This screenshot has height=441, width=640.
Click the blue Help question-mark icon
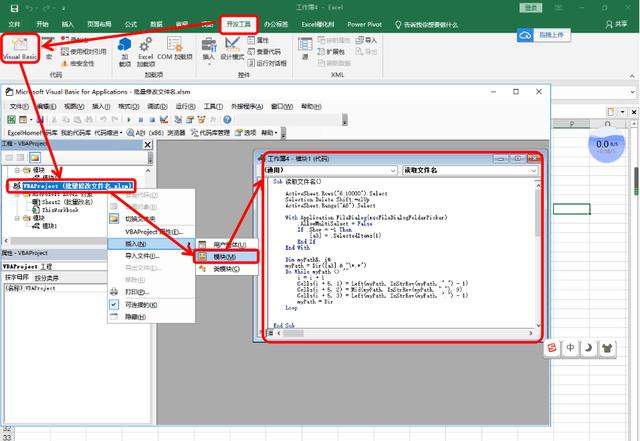tap(227, 120)
